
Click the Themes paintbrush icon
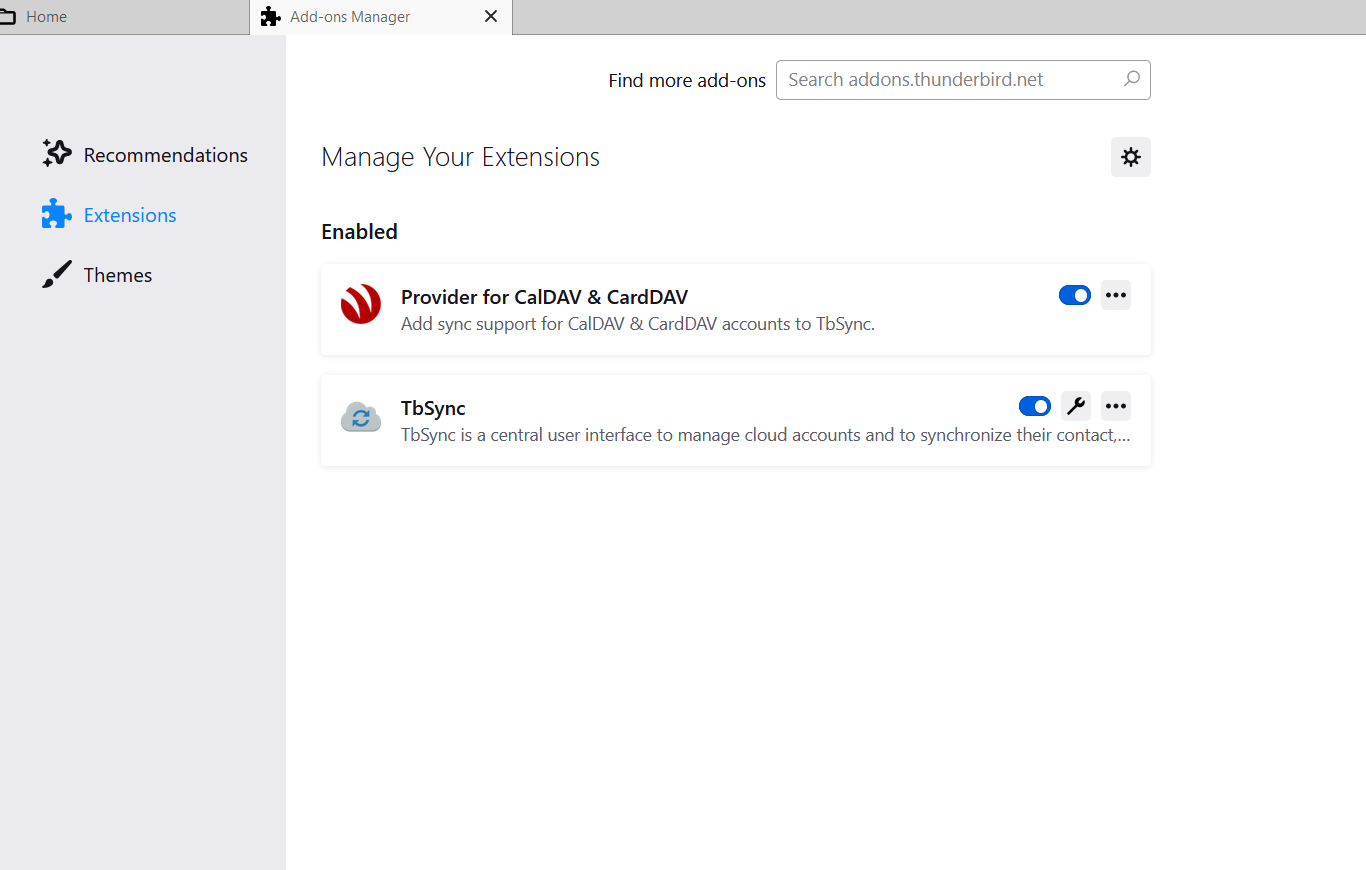tap(57, 274)
